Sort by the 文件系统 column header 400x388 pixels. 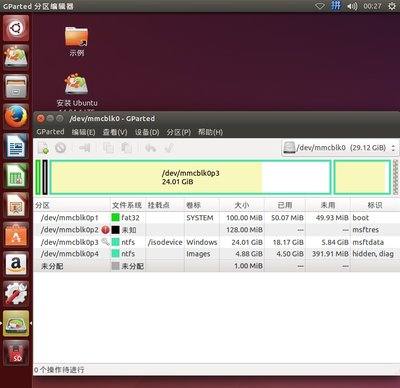click(x=127, y=205)
